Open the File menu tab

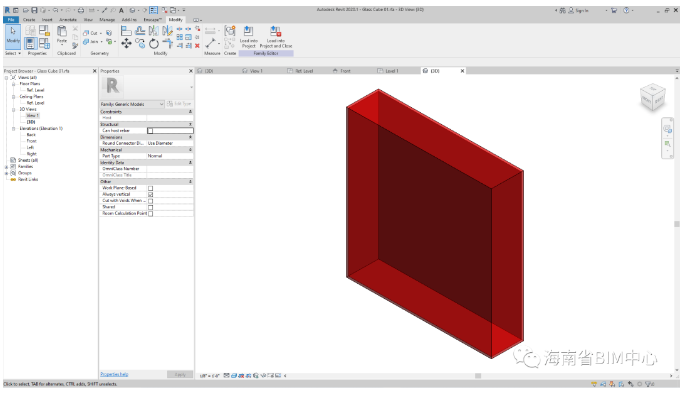click(11, 20)
